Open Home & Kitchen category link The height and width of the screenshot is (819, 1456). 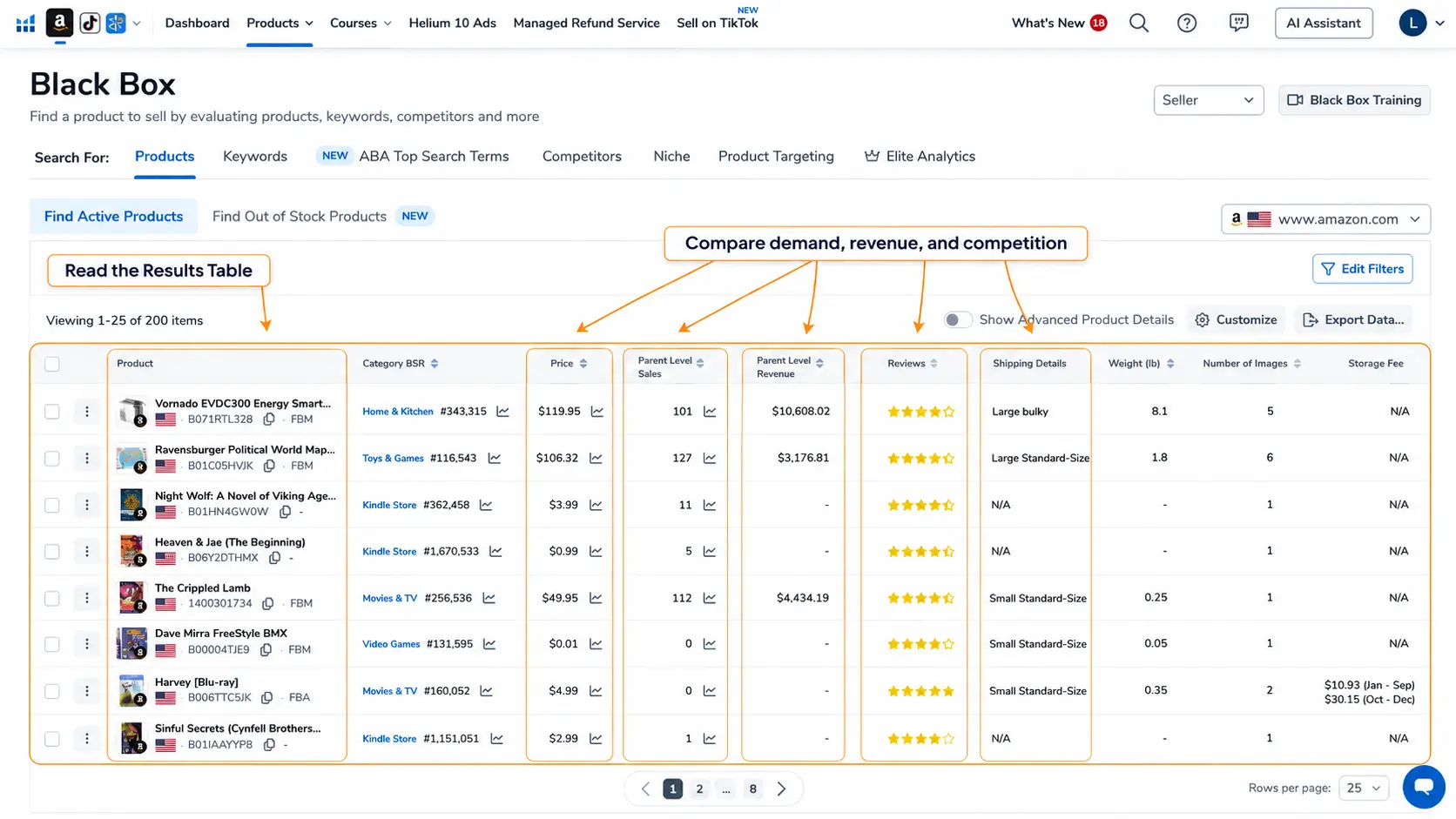(x=398, y=412)
